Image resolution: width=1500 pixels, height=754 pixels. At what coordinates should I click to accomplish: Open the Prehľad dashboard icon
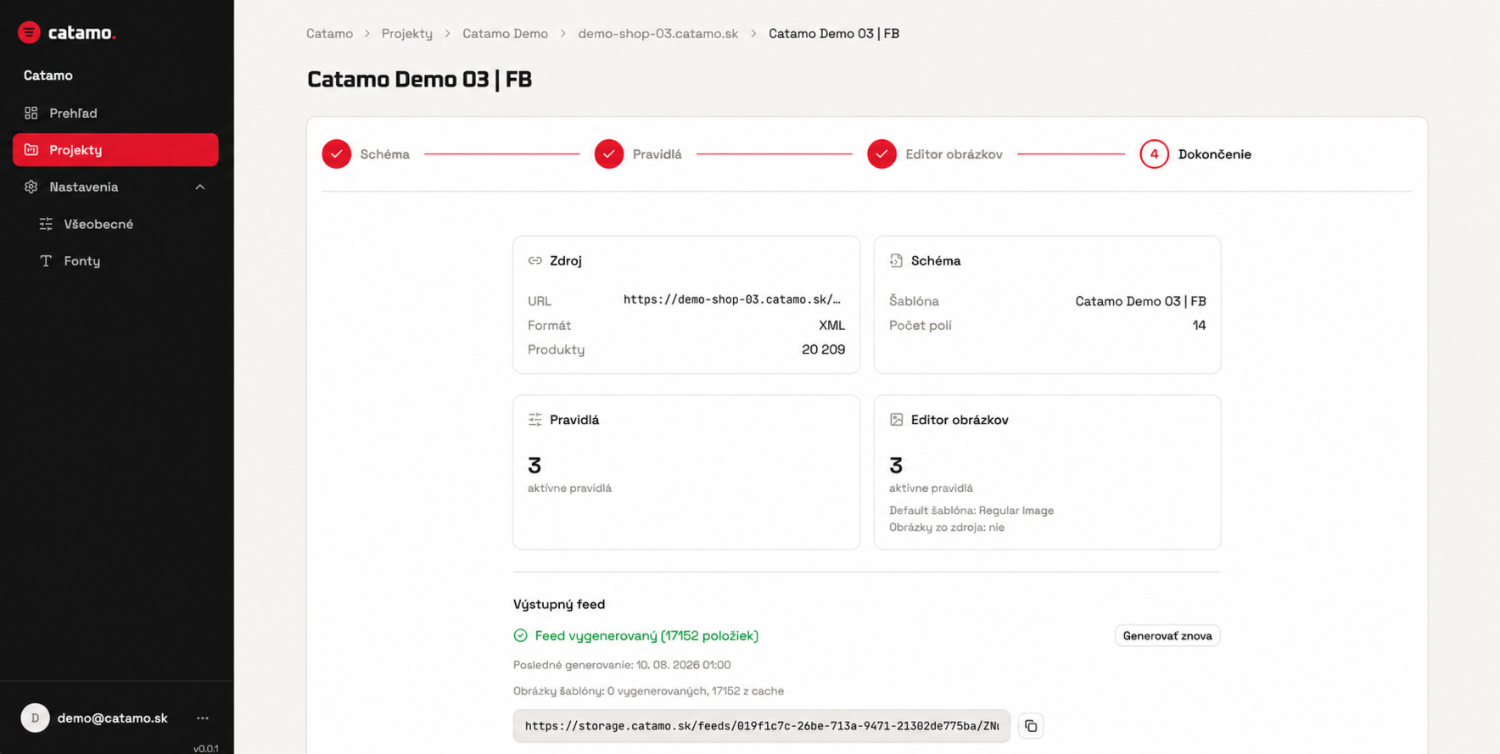point(31,113)
